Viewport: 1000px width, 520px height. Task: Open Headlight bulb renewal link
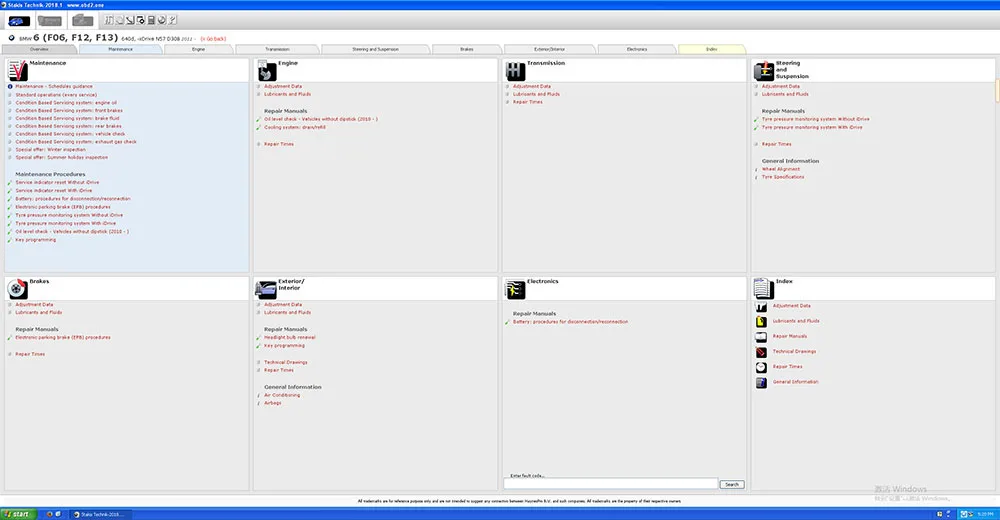(290, 338)
